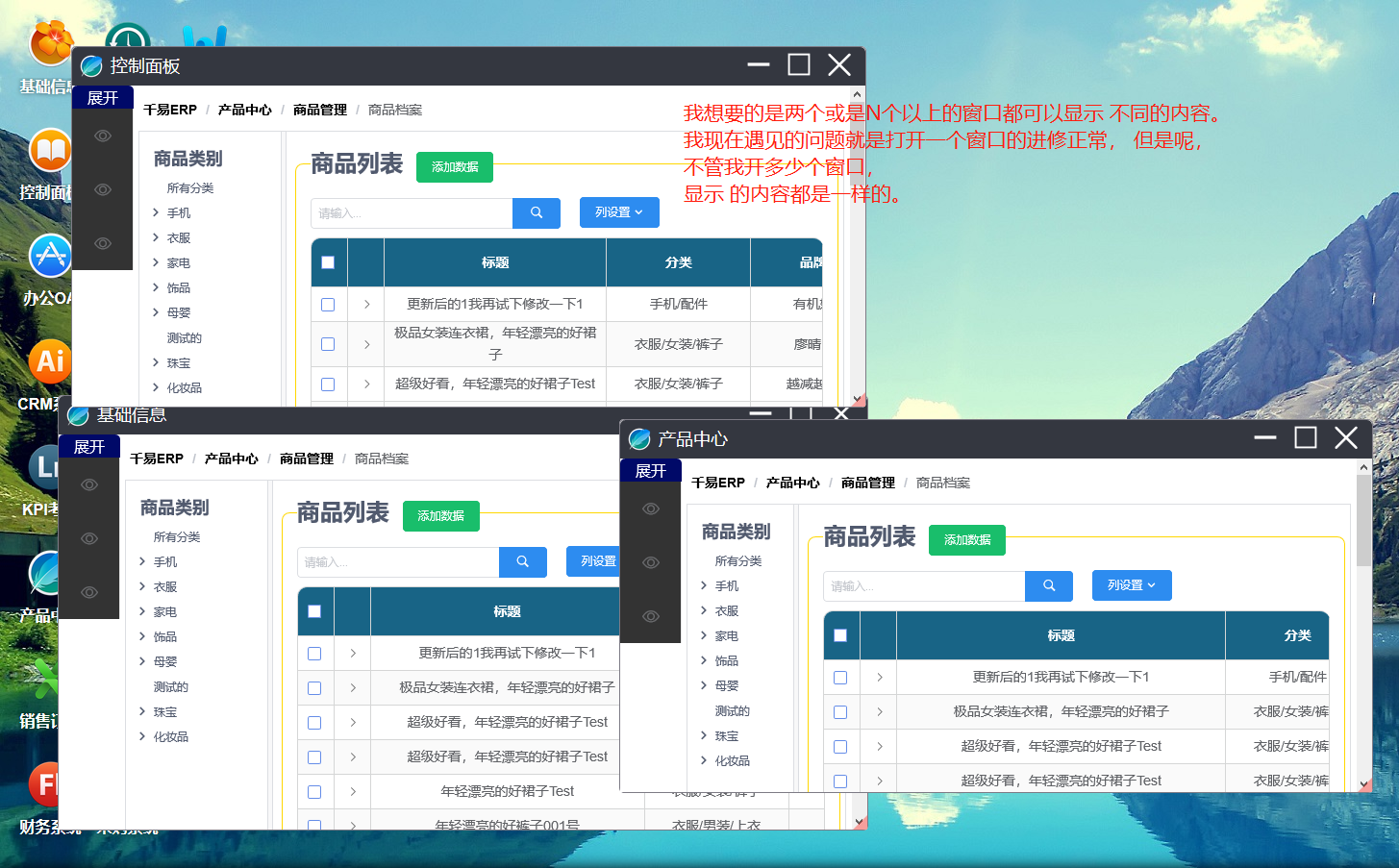
Task: Expand the 手机 category in 控制面板 tree
Action: click(156, 212)
